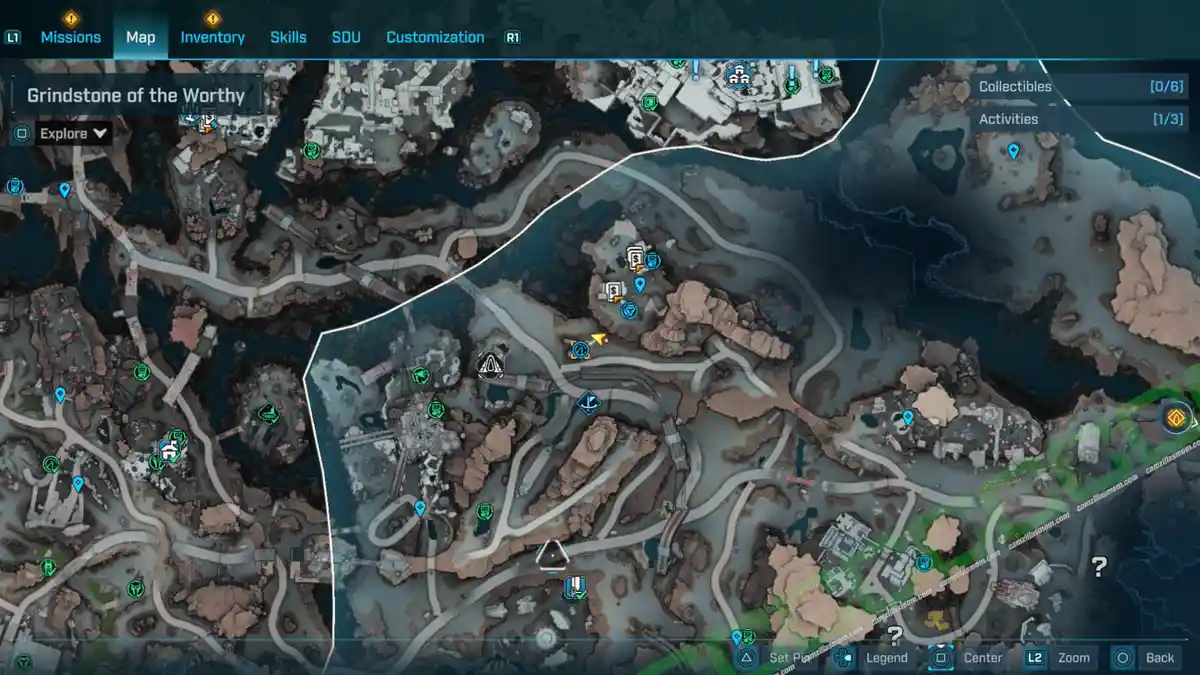Go to the Customization tab
Screen dimensions: 1200x675
[435, 37]
